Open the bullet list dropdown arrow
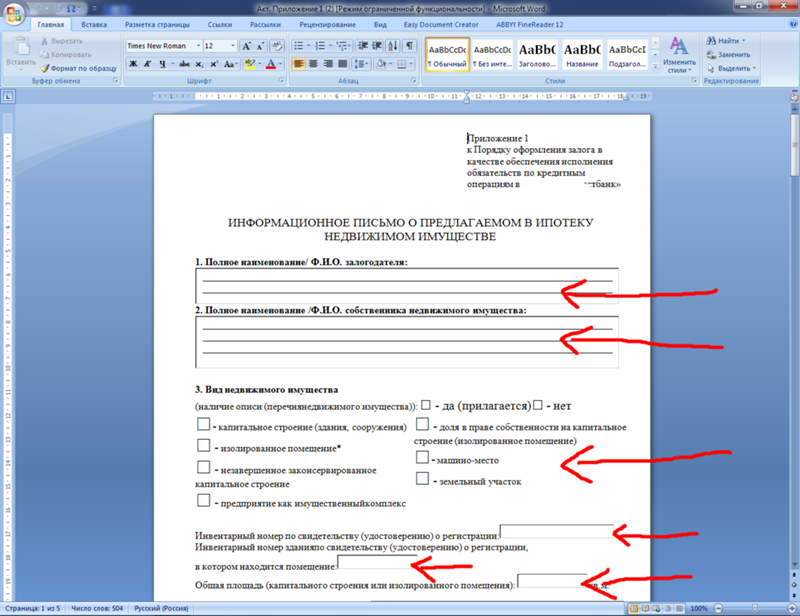 click(x=308, y=46)
